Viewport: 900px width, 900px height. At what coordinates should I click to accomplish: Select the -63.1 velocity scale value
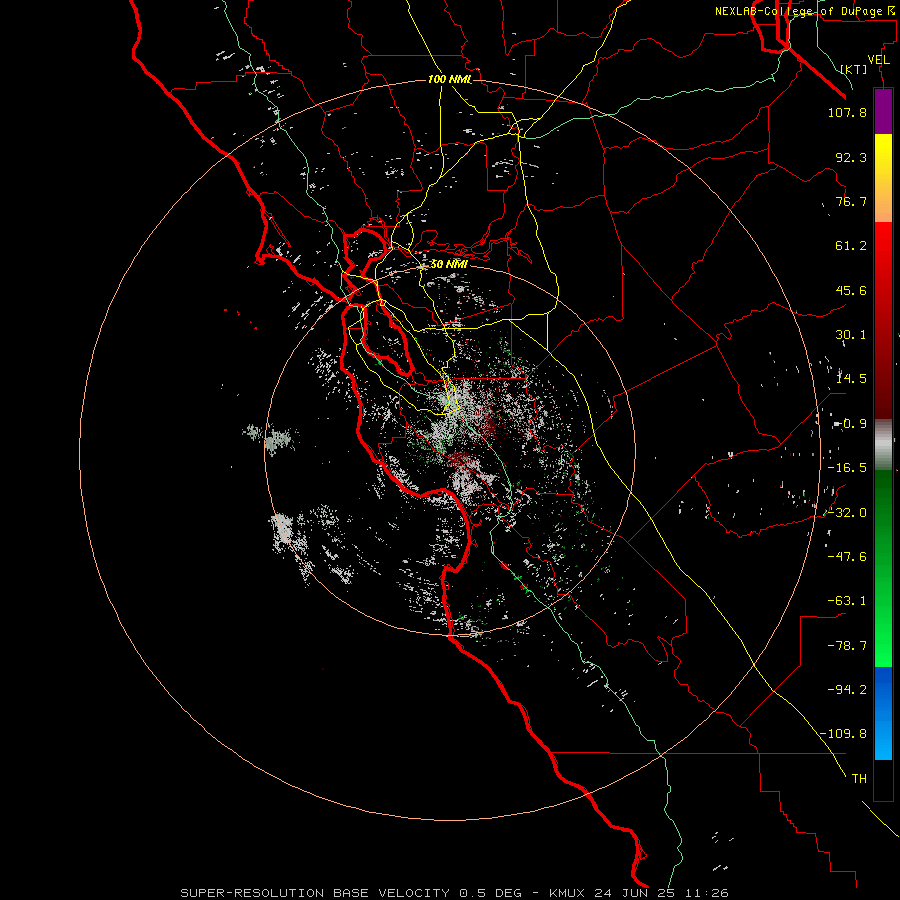[847, 601]
